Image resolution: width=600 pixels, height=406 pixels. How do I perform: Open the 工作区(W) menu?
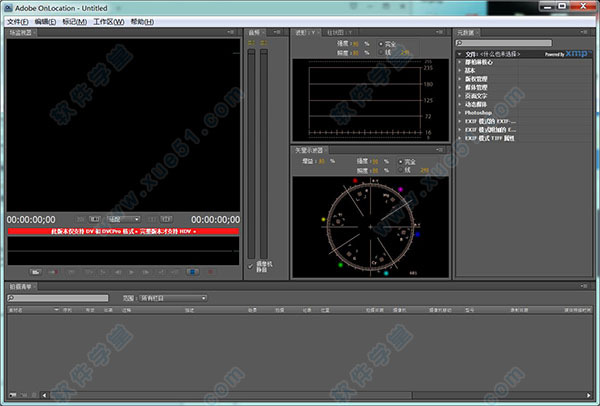pos(109,22)
